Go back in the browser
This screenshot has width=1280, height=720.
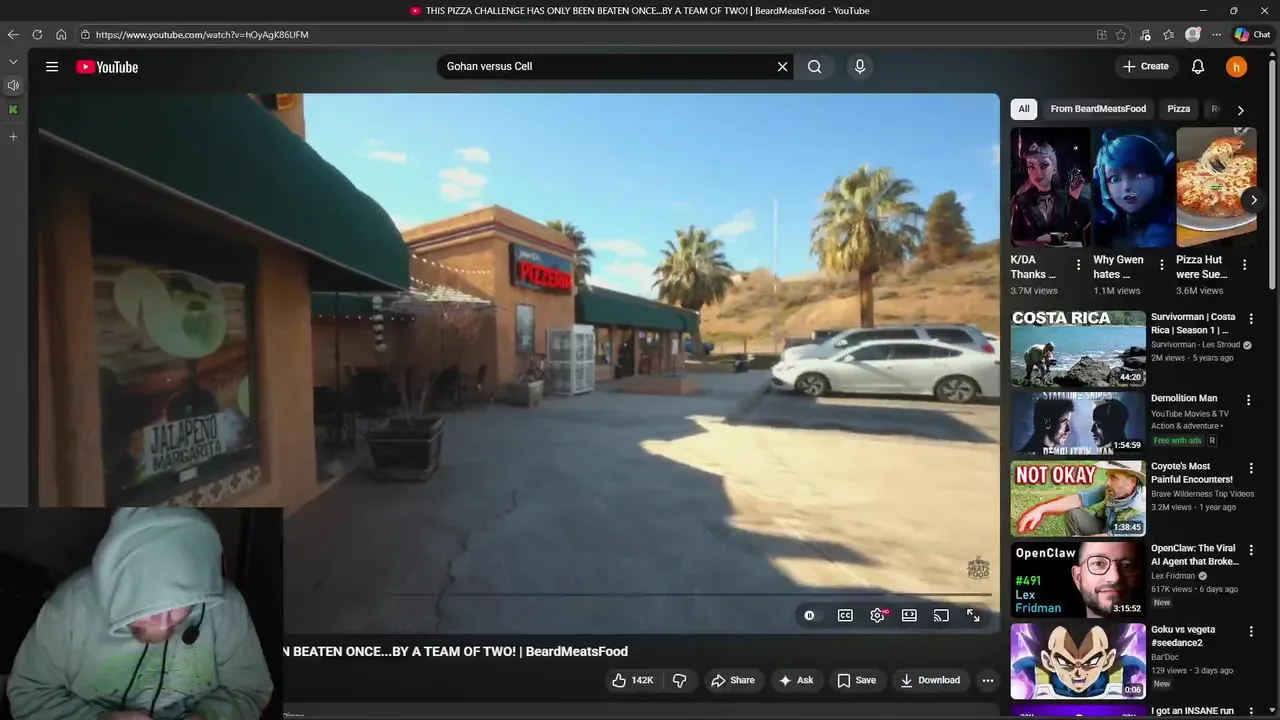[x=13, y=34]
